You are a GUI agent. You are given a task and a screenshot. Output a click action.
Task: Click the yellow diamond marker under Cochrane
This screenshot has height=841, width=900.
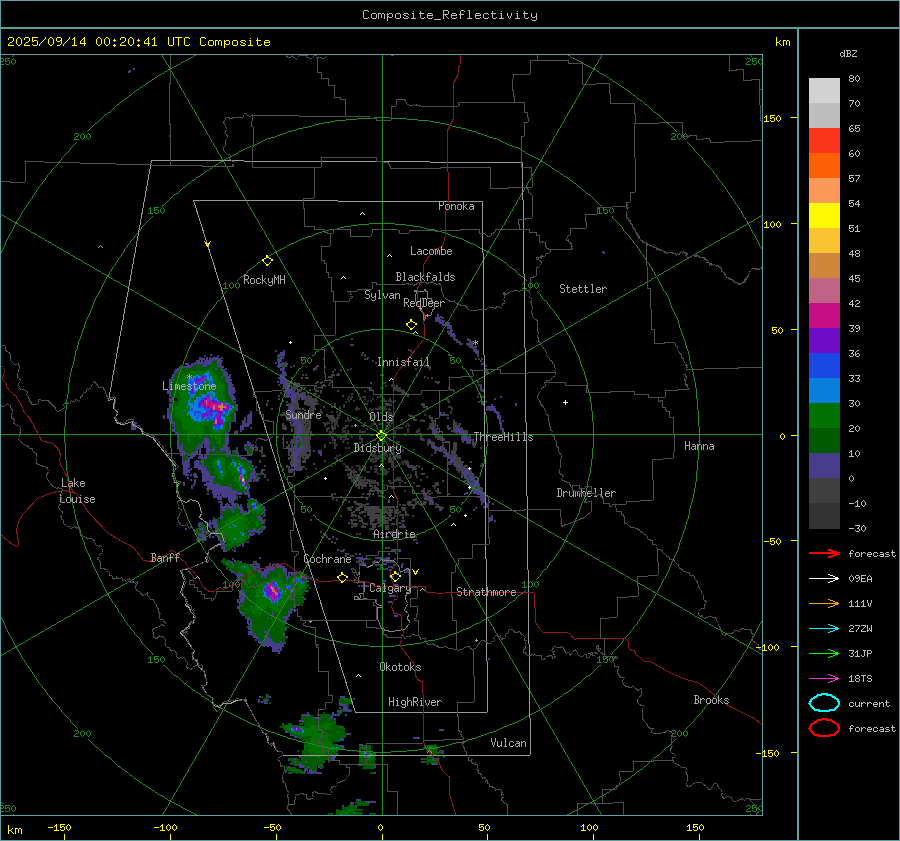342,578
